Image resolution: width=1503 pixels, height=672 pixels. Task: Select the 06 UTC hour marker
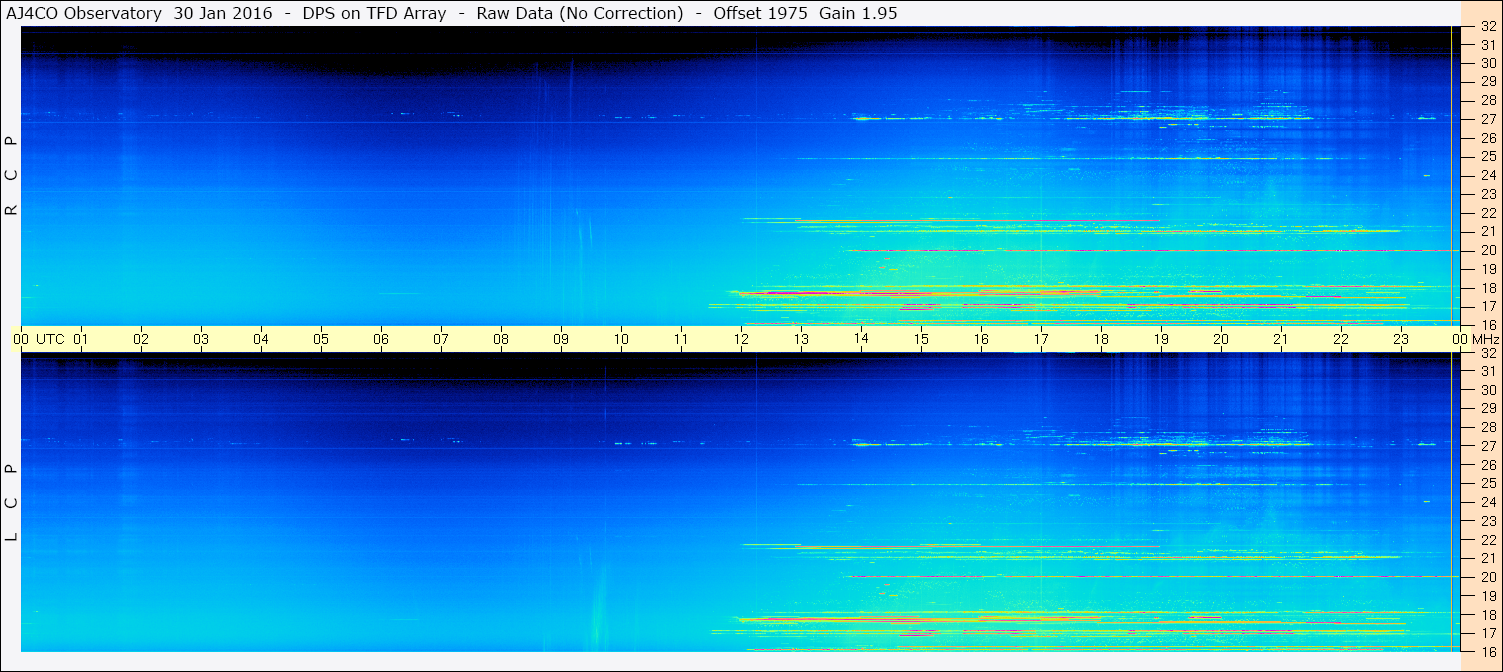(381, 339)
